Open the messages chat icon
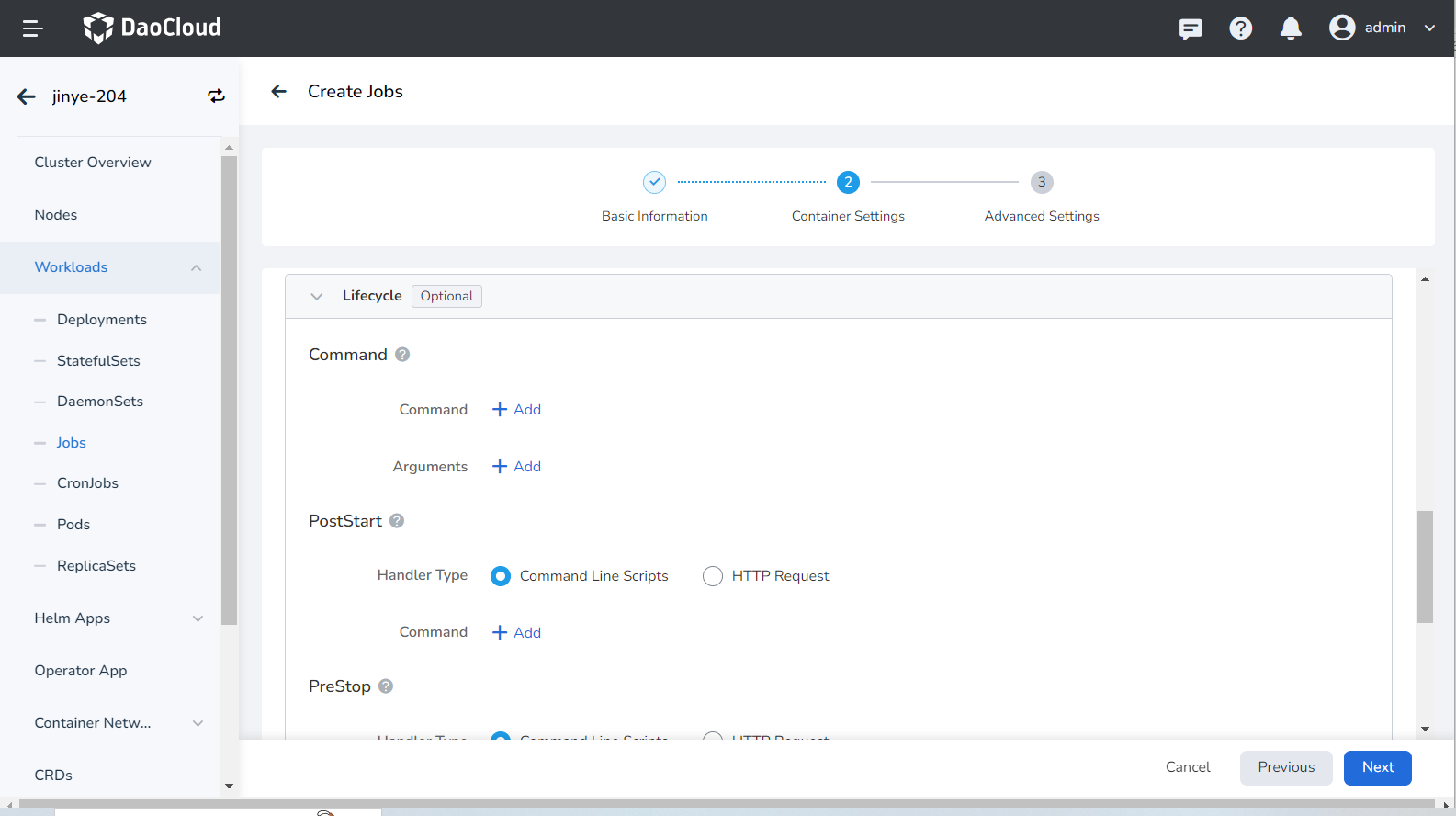Screen dimensions: 1456x816 pyautogui.click(x=1191, y=28)
